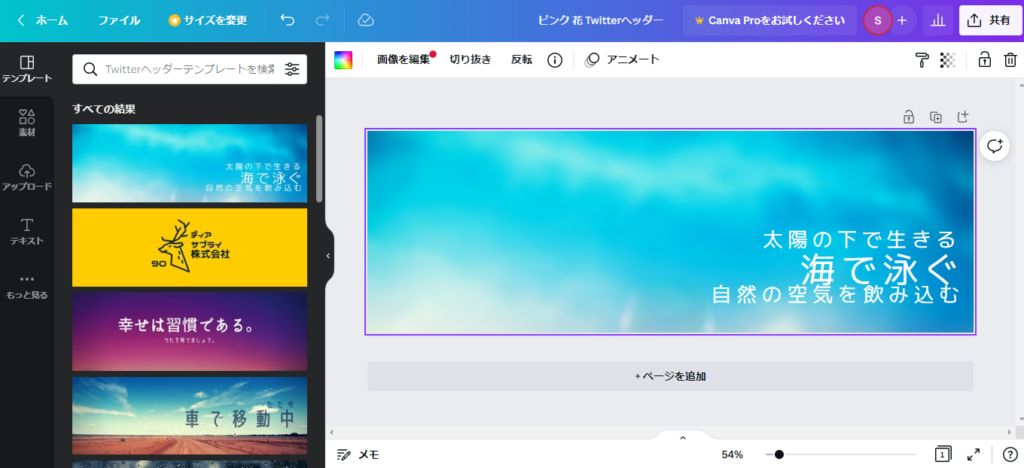Click the すべての結果 heading
The width and height of the screenshot is (1024, 468).
coord(104,109)
